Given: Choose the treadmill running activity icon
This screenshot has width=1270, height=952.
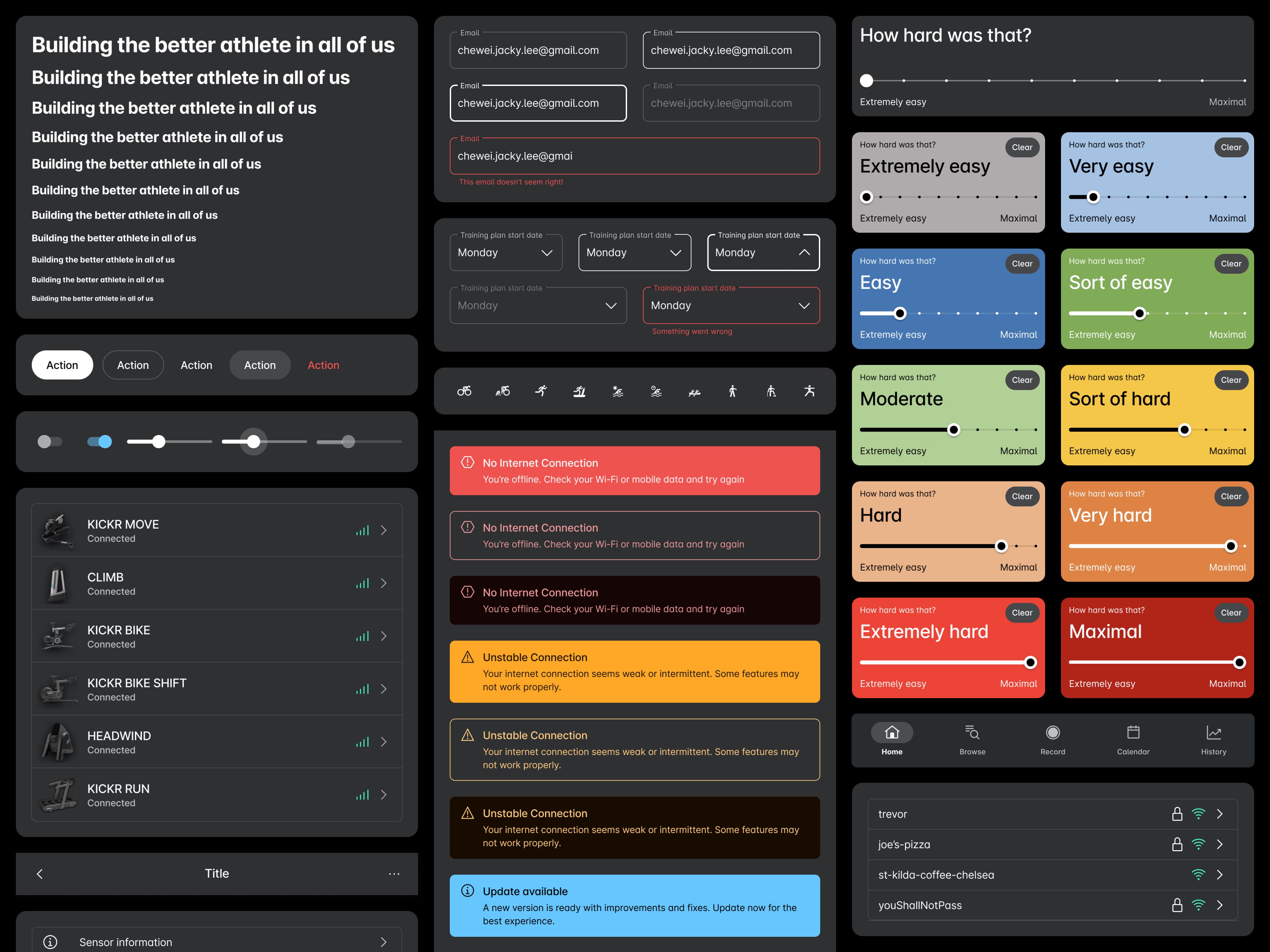Looking at the screenshot, I should (579, 391).
